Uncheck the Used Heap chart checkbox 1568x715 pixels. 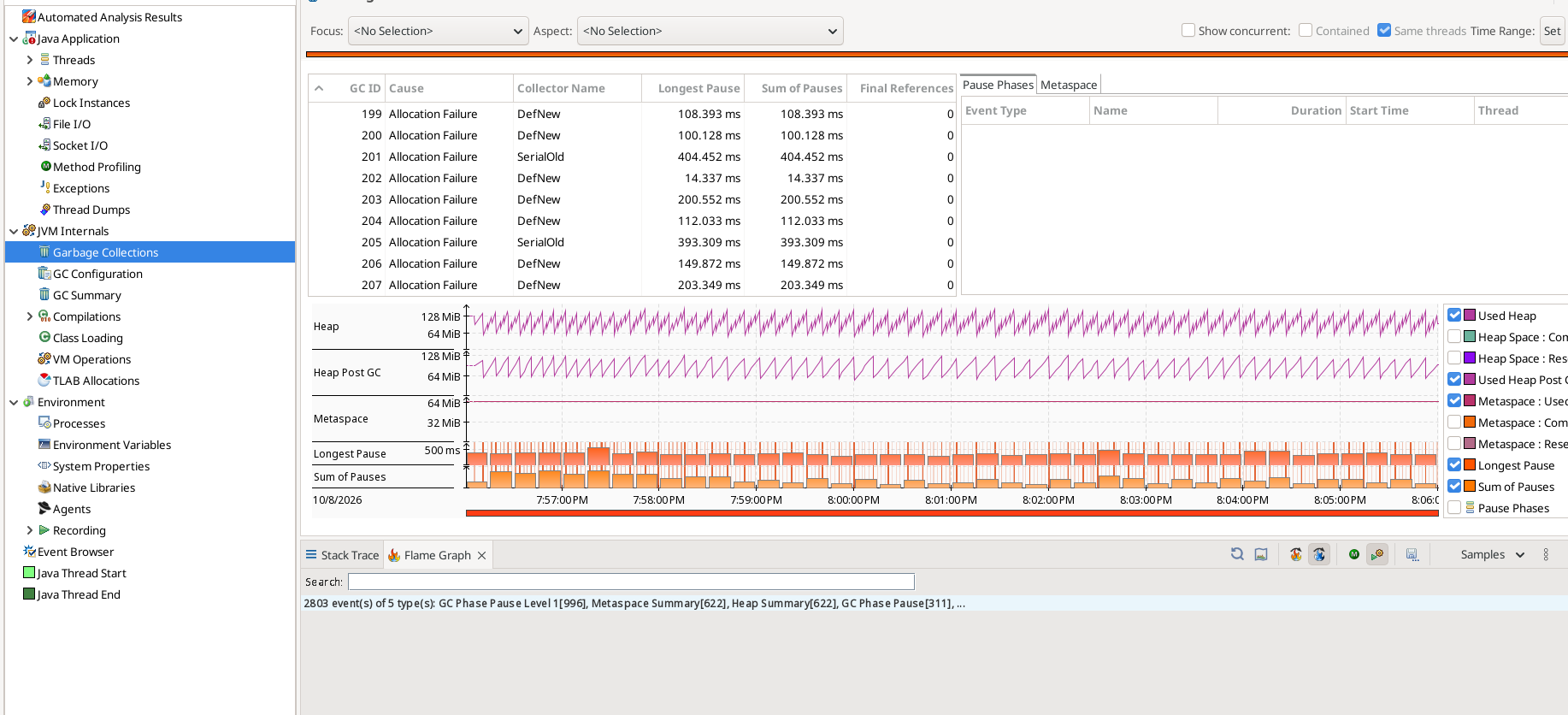[x=1454, y=315]
